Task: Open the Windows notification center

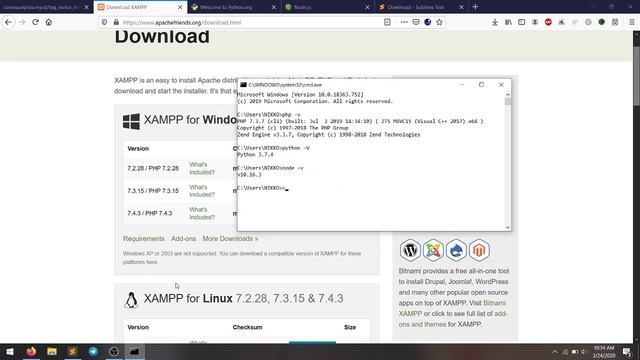Action: click(627, 352)
